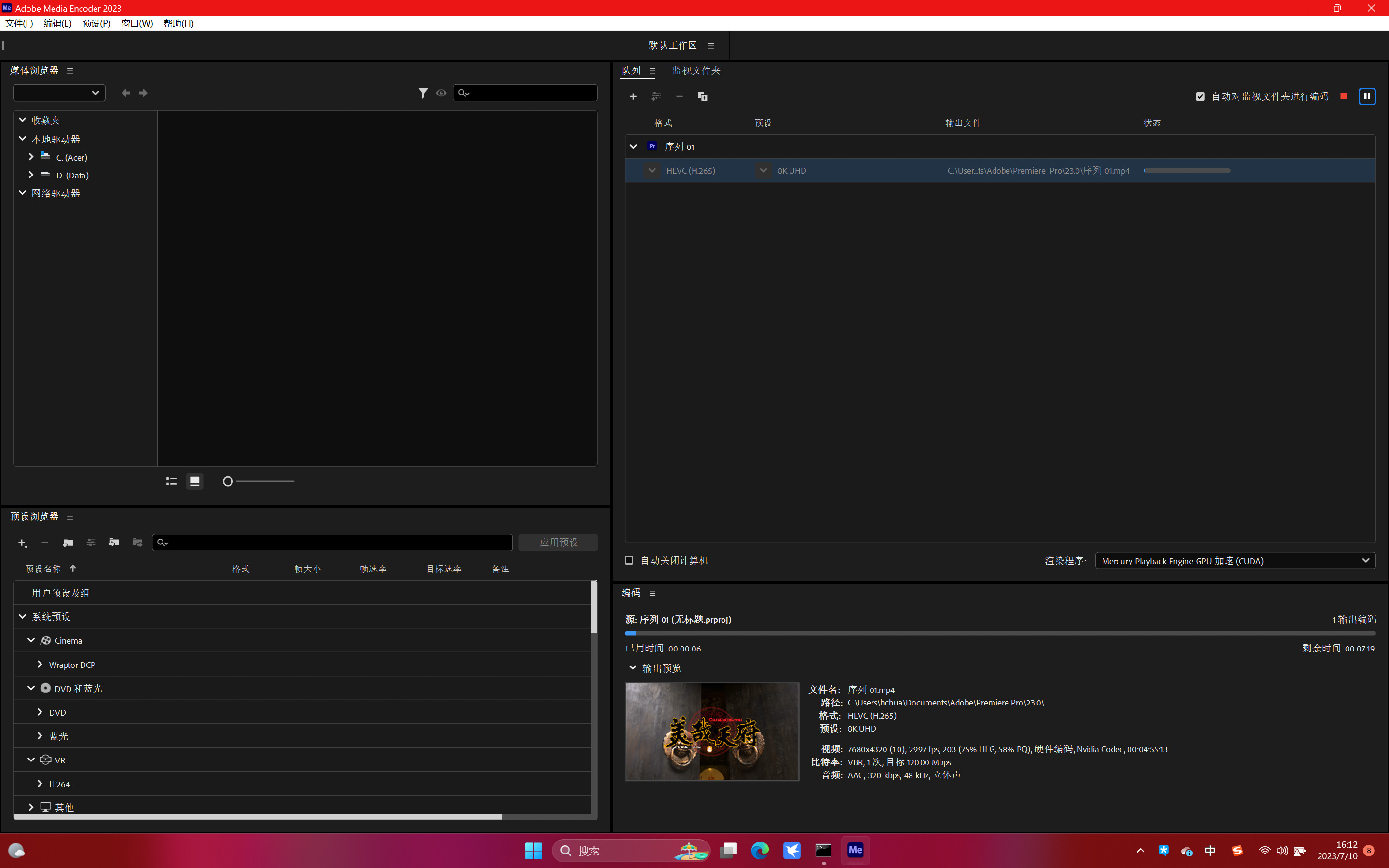Click the preset settings icon in preset browser
This screenshot has height=868, width=1389.
pos(91,542)
